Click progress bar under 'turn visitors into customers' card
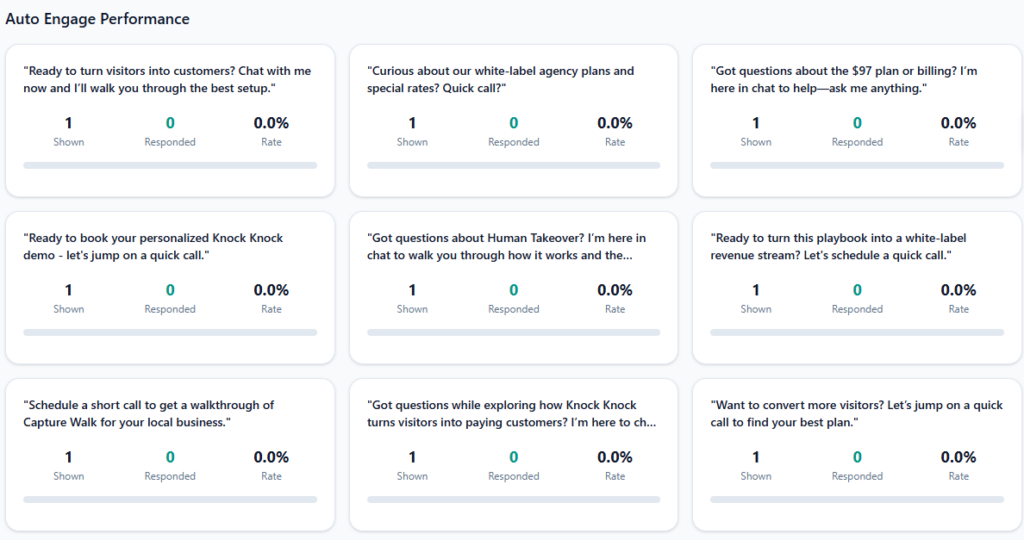Viewport: 1024px width, 540px height. point(170,165)
